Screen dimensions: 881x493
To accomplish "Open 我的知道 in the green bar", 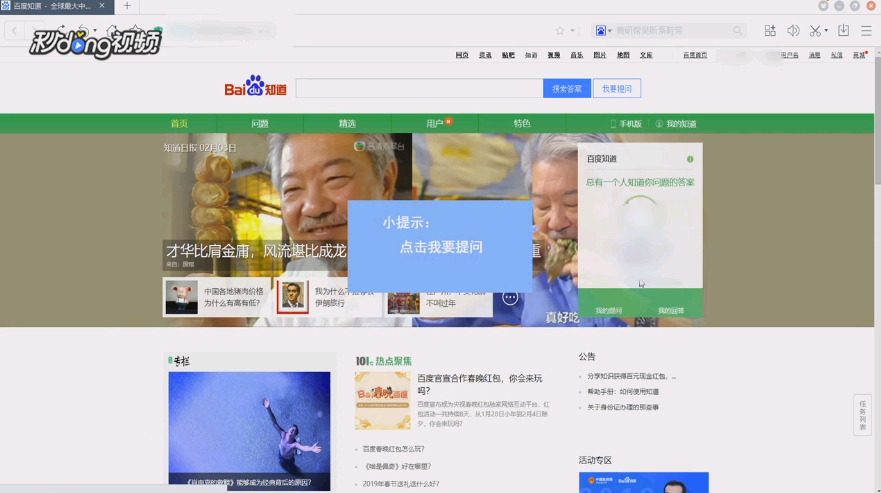I will coord(676,124).
